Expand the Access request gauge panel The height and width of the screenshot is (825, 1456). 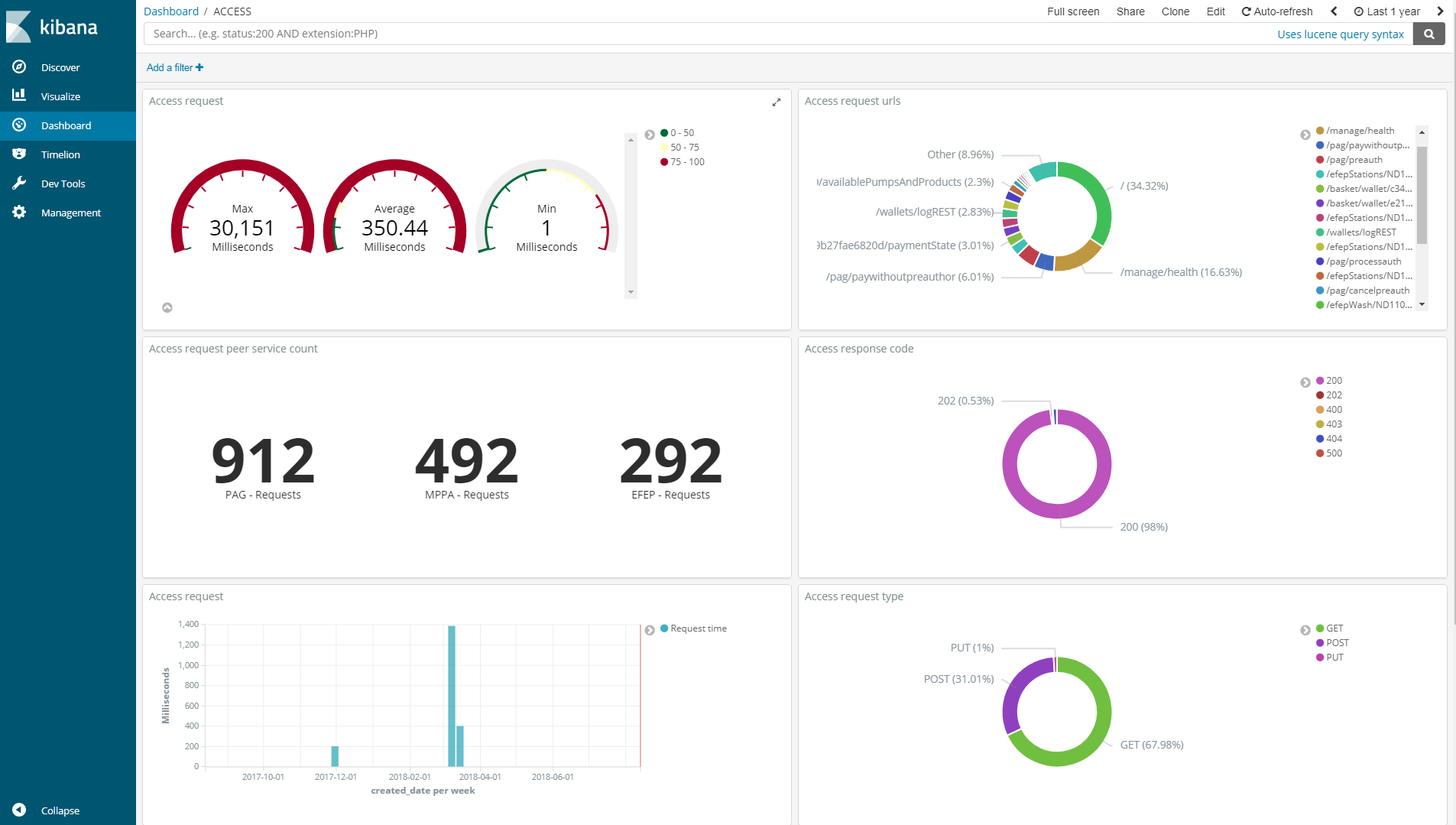point(777,102)
